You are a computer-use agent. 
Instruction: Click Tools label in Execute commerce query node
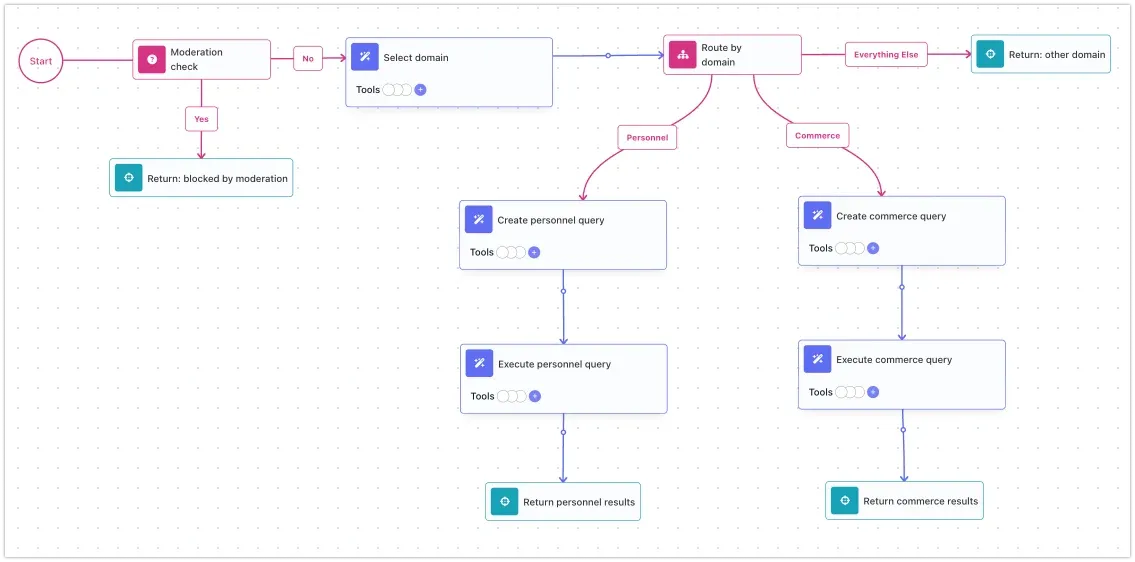click(821, 392)
